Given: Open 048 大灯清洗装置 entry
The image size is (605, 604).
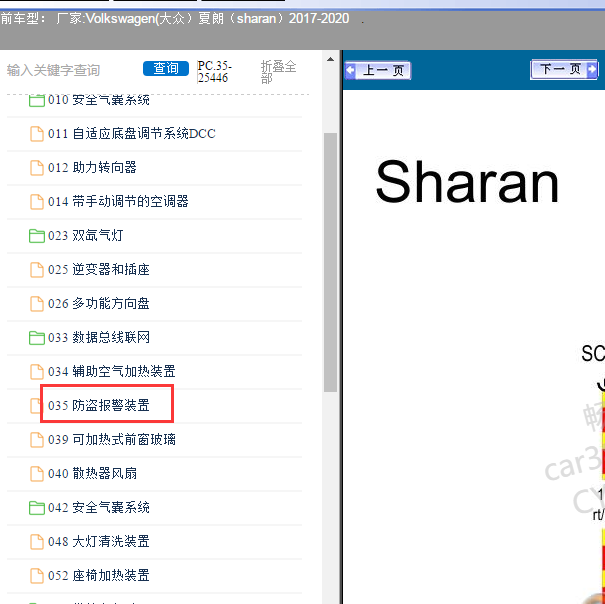Looking at the screenshot, I should click(99, 541).
